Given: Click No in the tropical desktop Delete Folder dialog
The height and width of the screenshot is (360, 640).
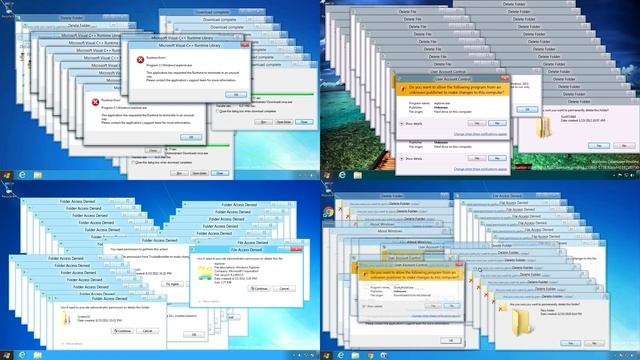Looking at the screenshot, I should 624,146.
